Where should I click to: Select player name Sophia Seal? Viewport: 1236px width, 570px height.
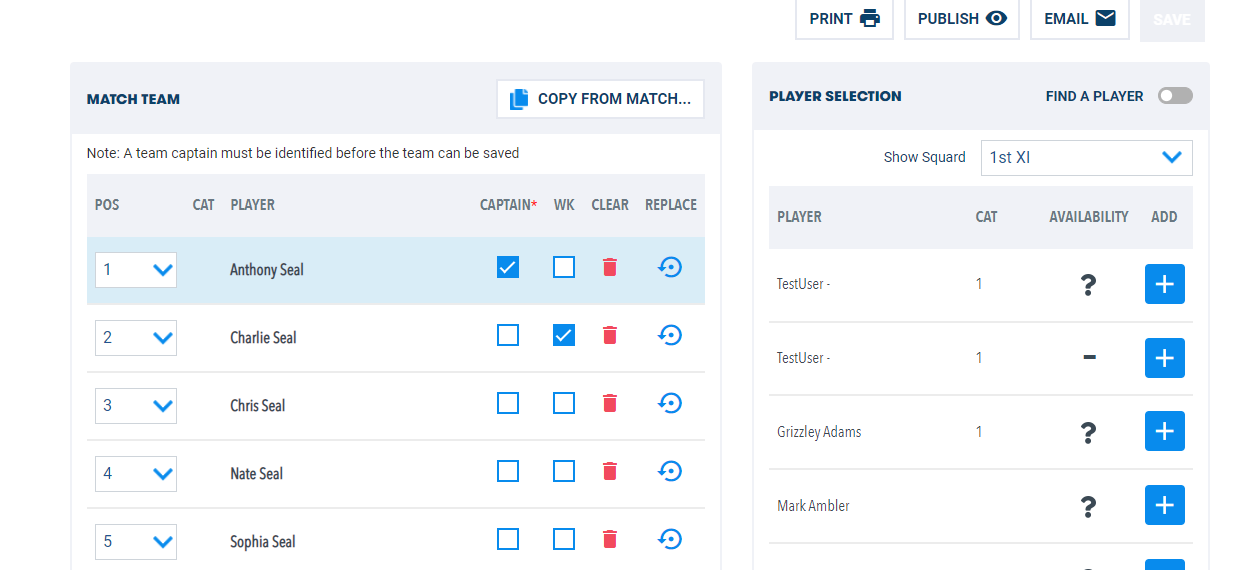(263, 542)
